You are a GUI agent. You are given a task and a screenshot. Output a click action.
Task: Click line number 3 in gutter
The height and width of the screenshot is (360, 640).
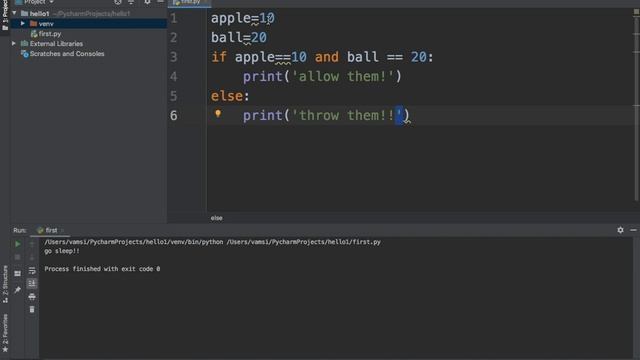click(174, 57)
